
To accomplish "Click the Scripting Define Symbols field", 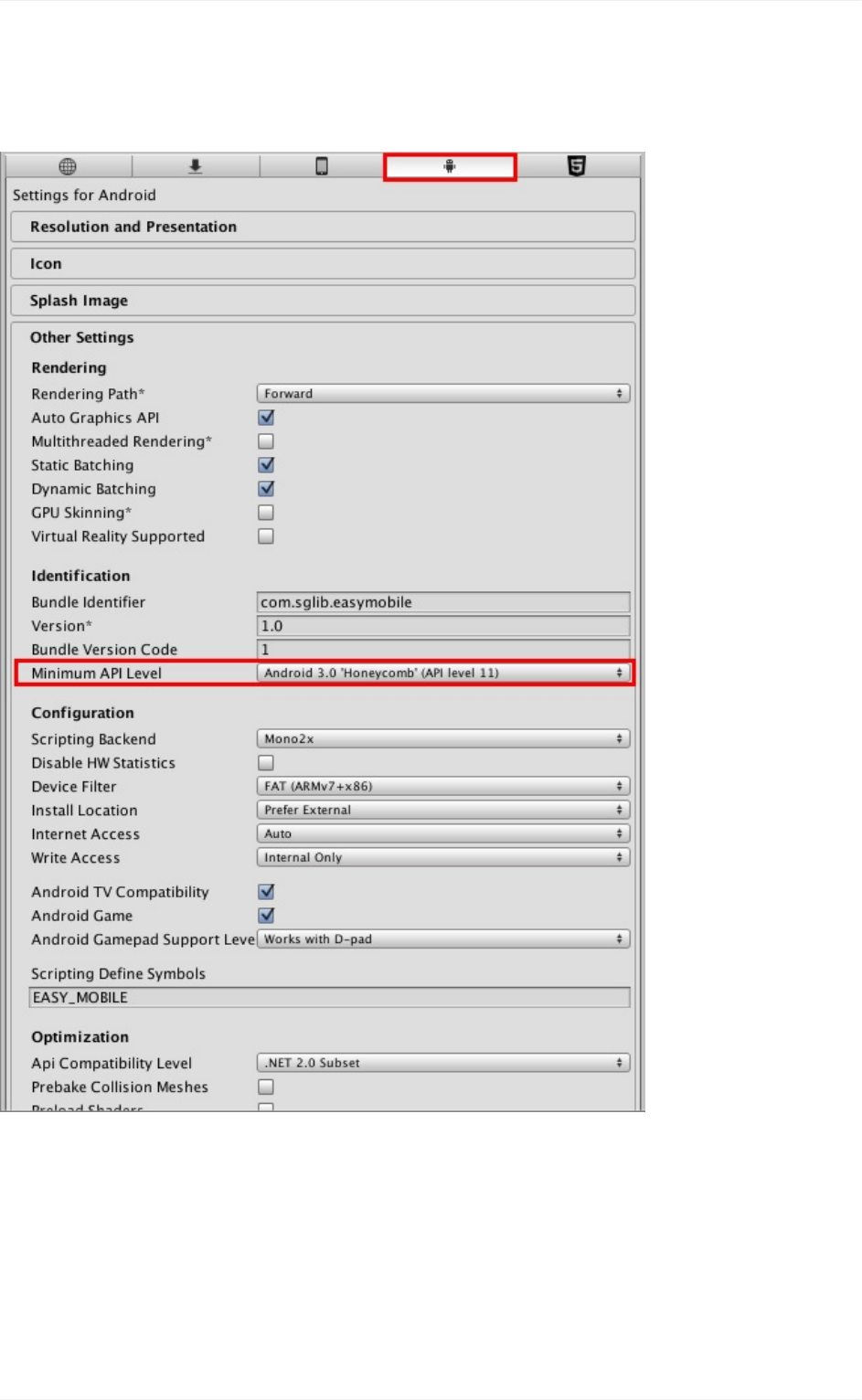I will coord(330,998).
